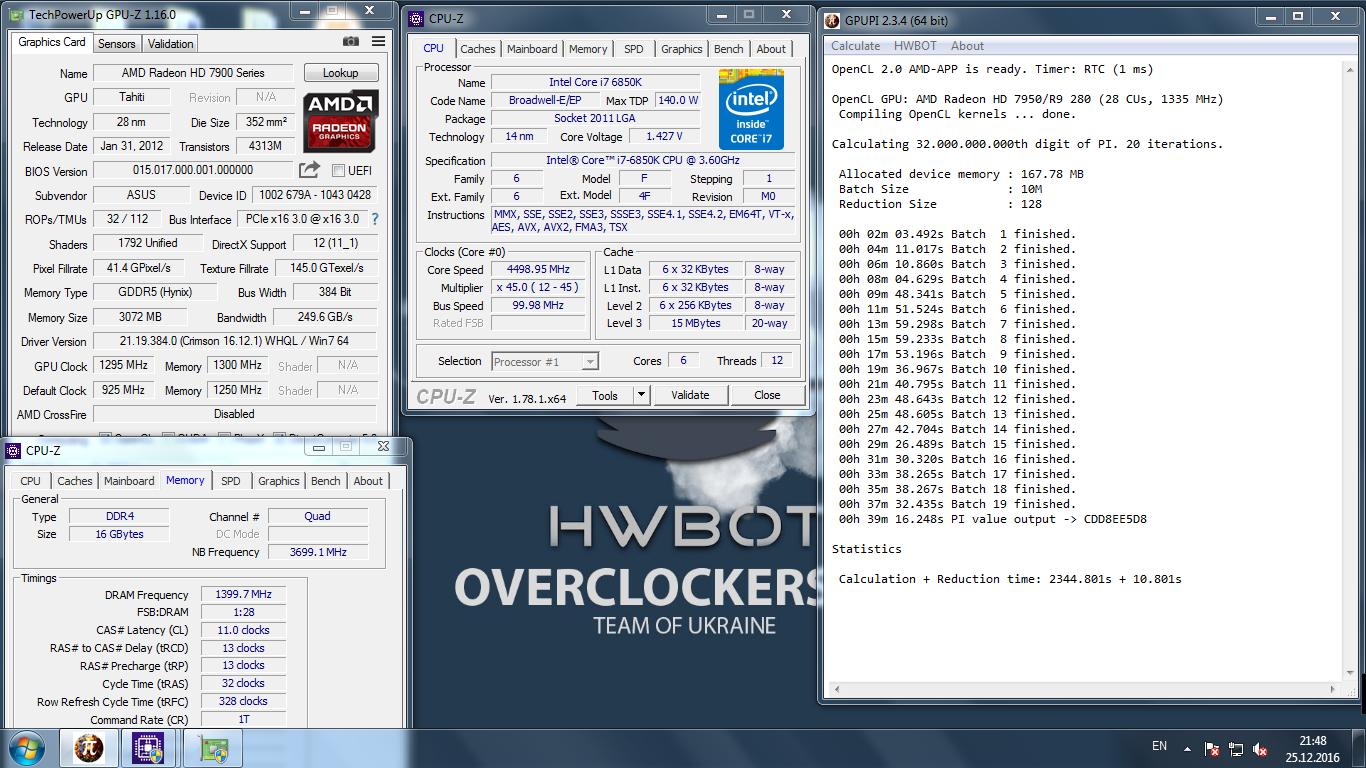
Task: Click the GPU-Z title bar icon
Action: pos(17,15)
